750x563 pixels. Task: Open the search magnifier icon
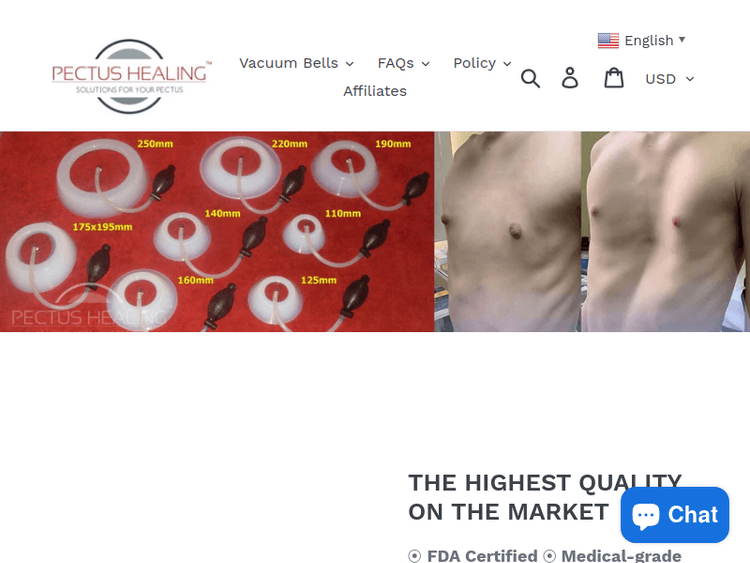(x=530, y=78)
